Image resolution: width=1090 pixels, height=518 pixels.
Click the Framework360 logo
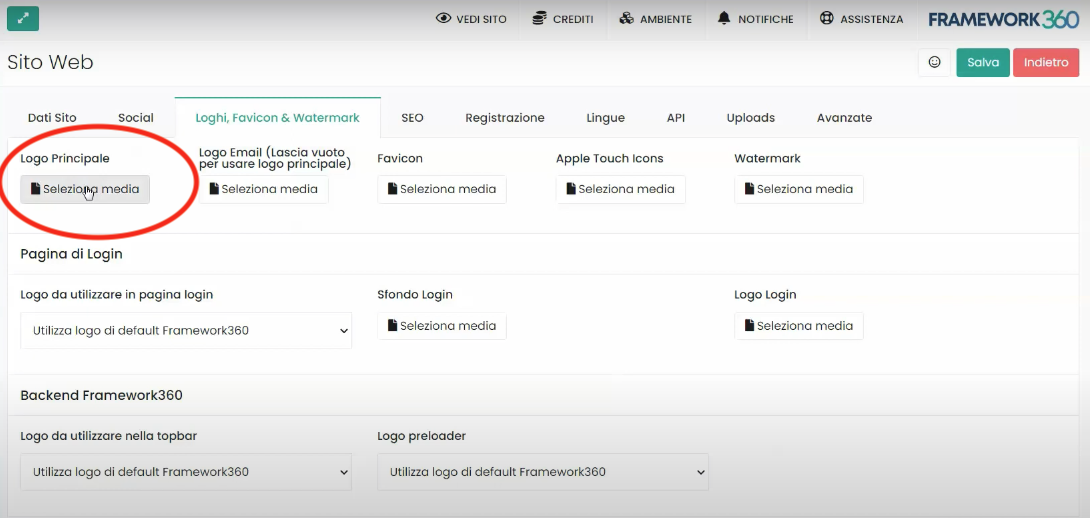[x=1004, y=19]
